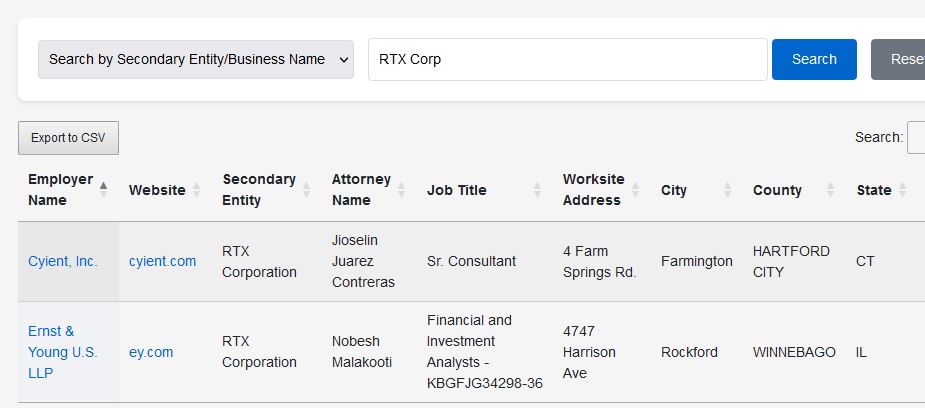Select the CT state cell

click(865, 261)
